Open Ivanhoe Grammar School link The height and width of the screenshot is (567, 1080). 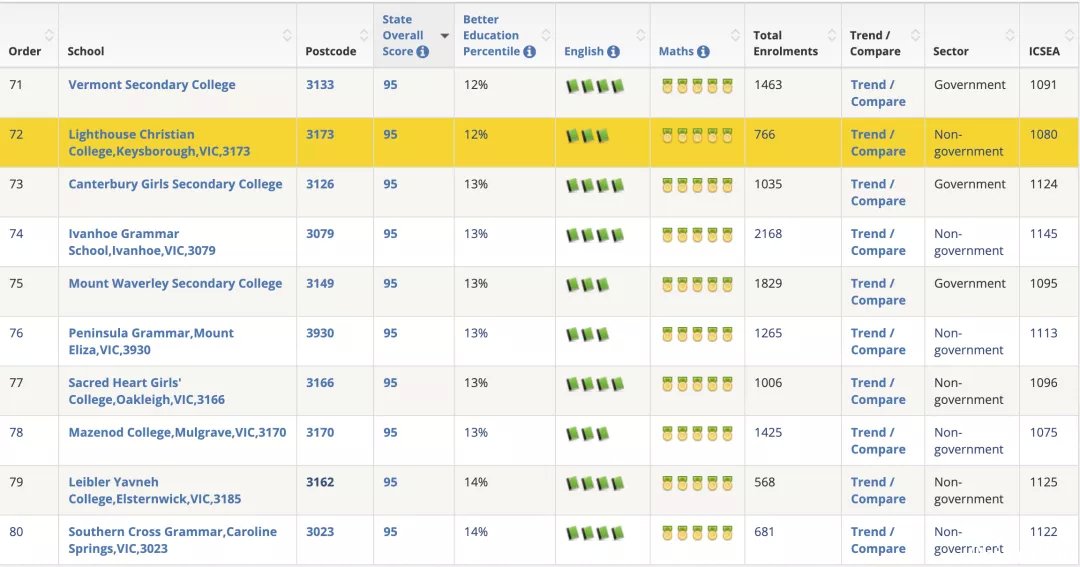click(x=142, y=242)
